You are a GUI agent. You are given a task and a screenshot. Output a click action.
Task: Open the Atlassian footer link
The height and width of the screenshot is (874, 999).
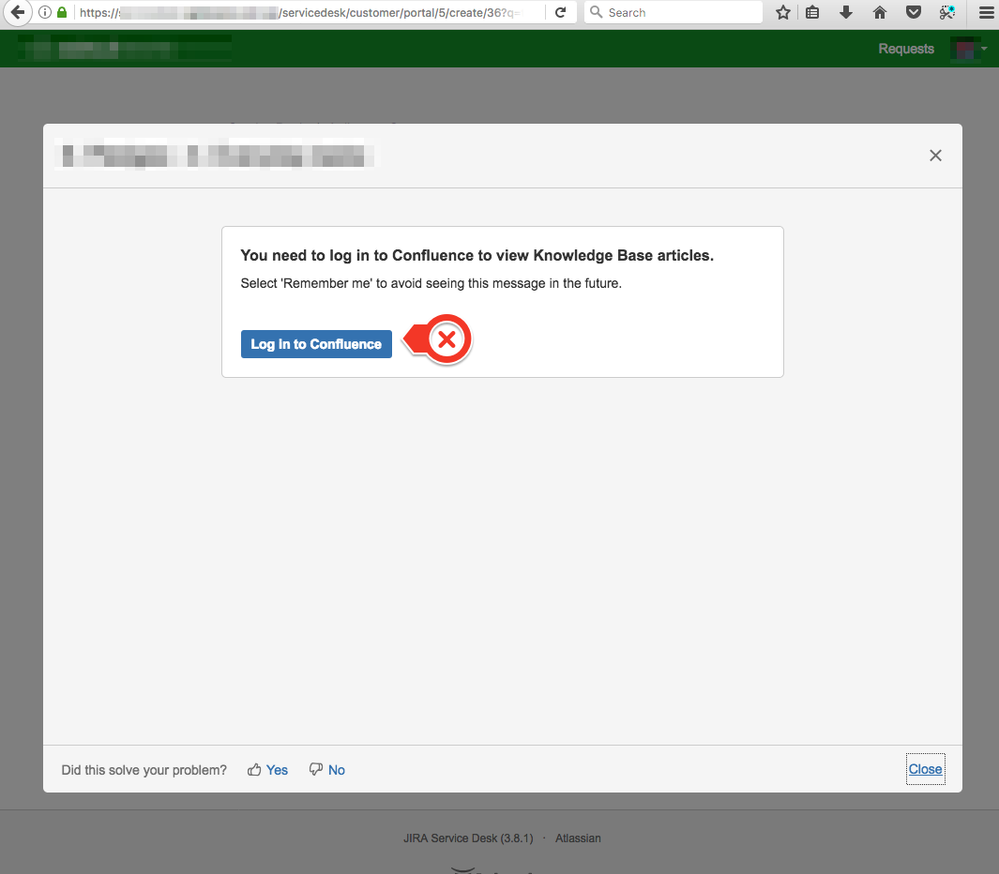(x=578, y=838)
